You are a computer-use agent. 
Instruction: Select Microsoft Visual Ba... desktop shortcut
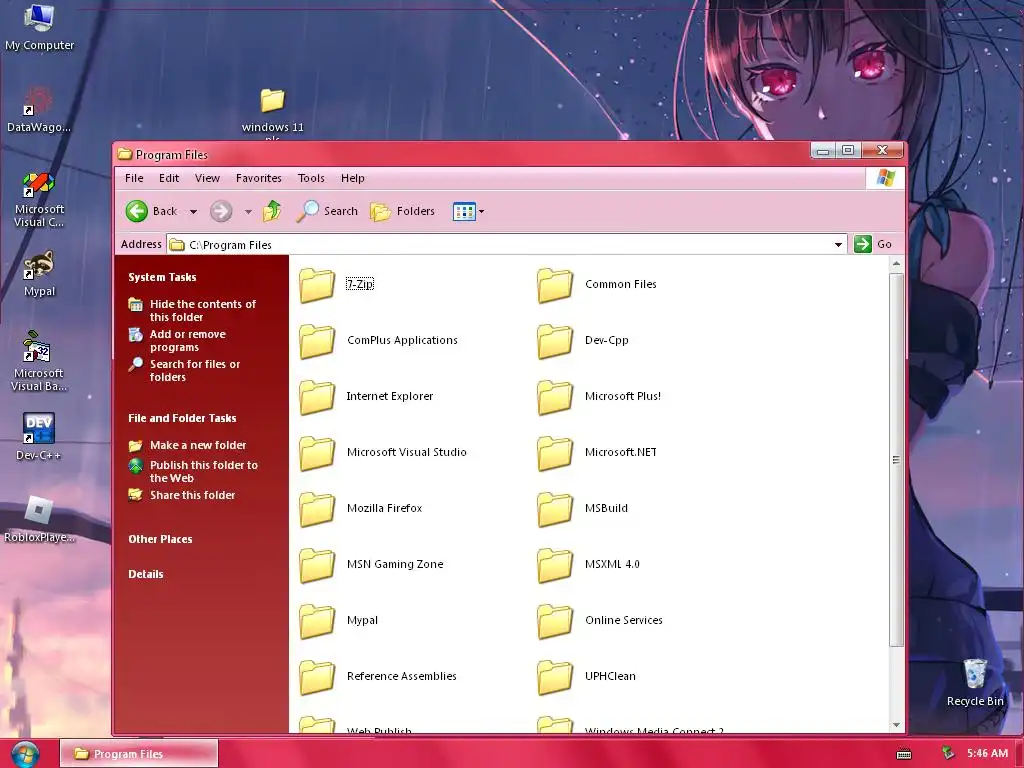(x=39, y=360)
